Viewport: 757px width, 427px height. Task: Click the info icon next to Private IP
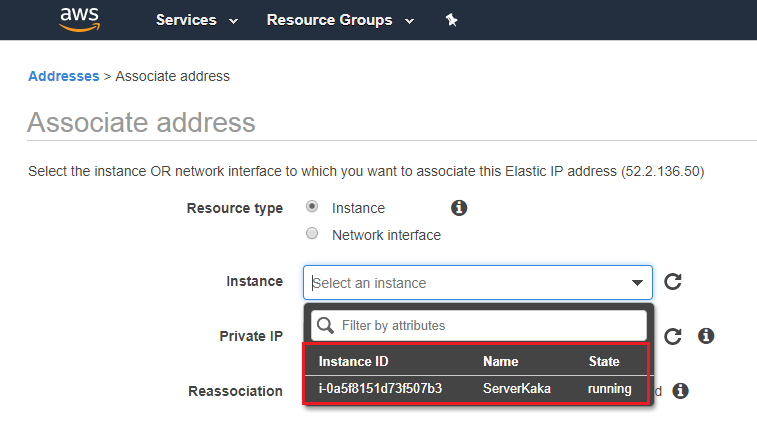705,336
